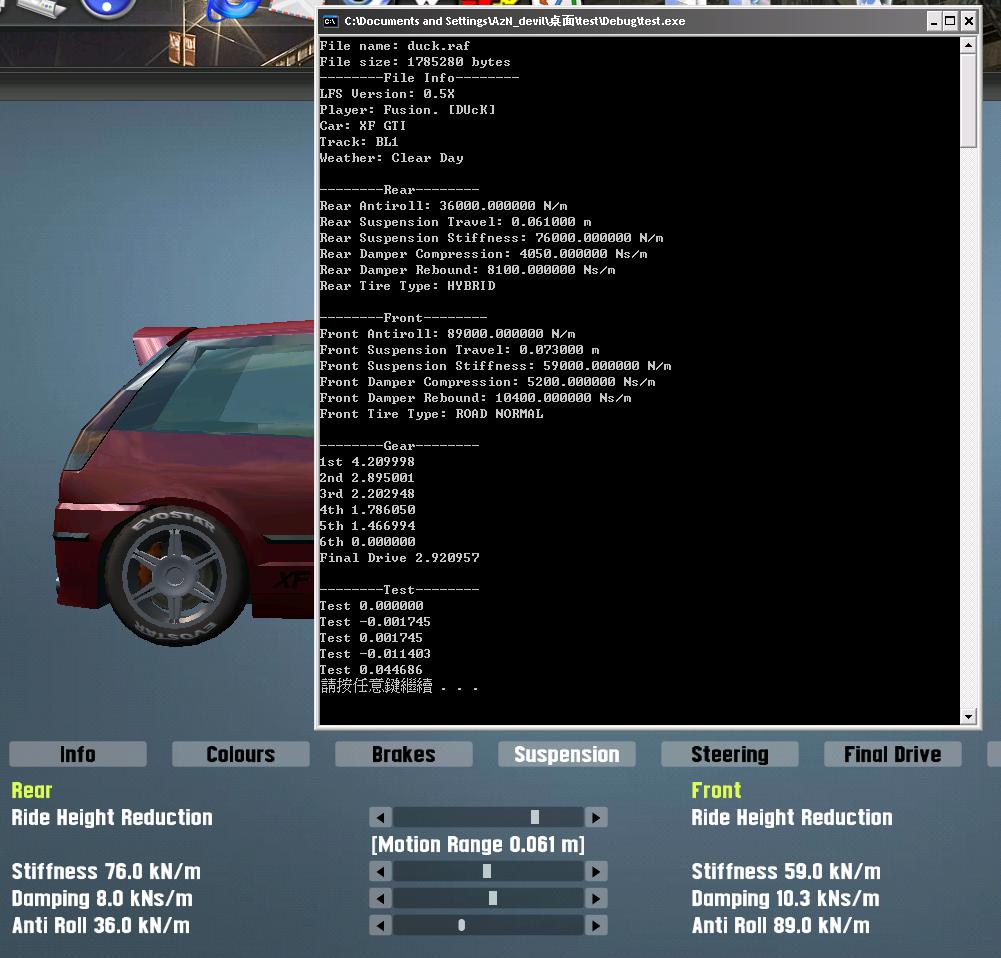Click the Motion Range 0.061 m text
The image size is (1001, 958).
tap(478, 844)
